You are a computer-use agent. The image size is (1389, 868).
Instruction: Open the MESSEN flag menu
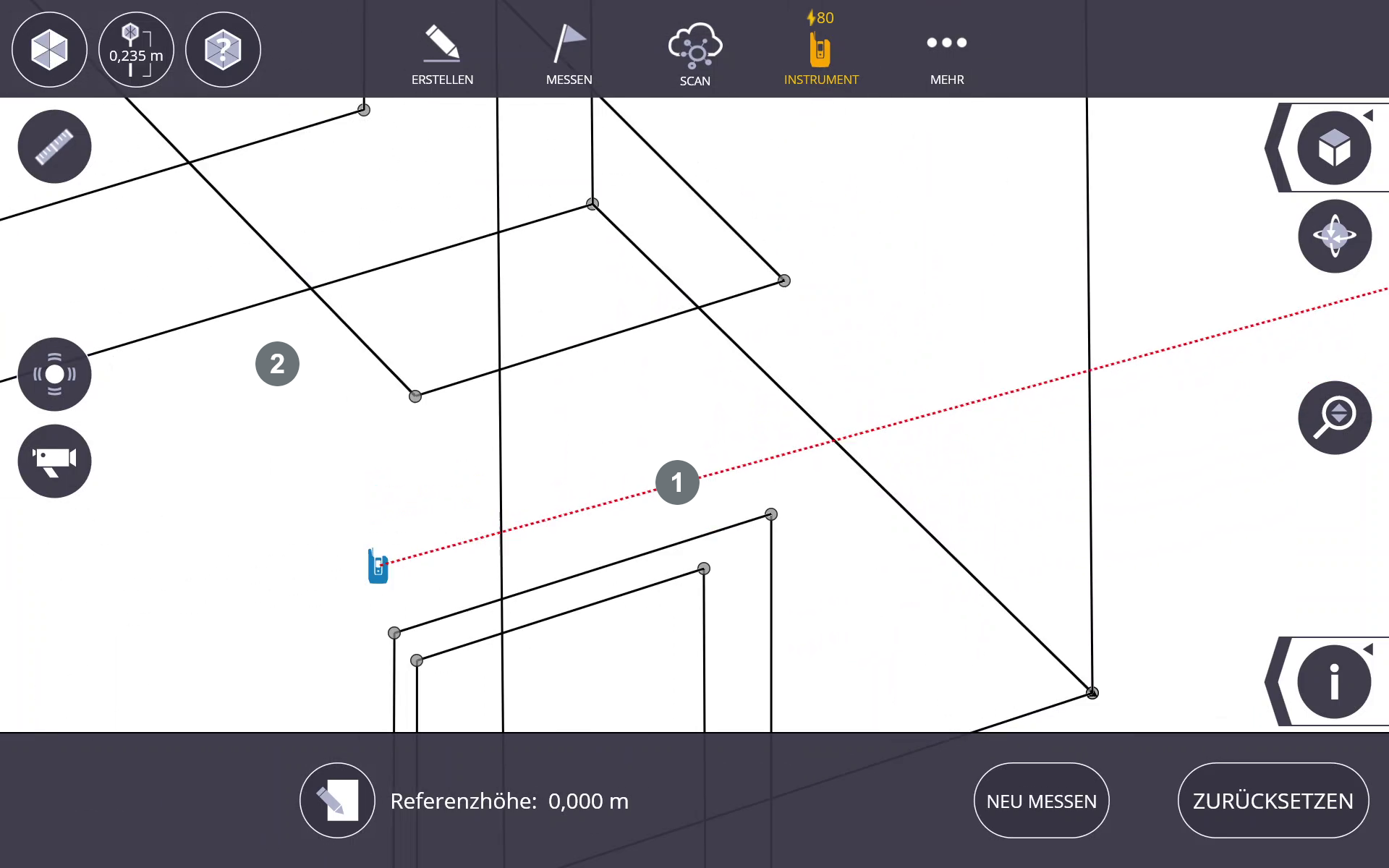pyautogui.click(x=569, y=56)
